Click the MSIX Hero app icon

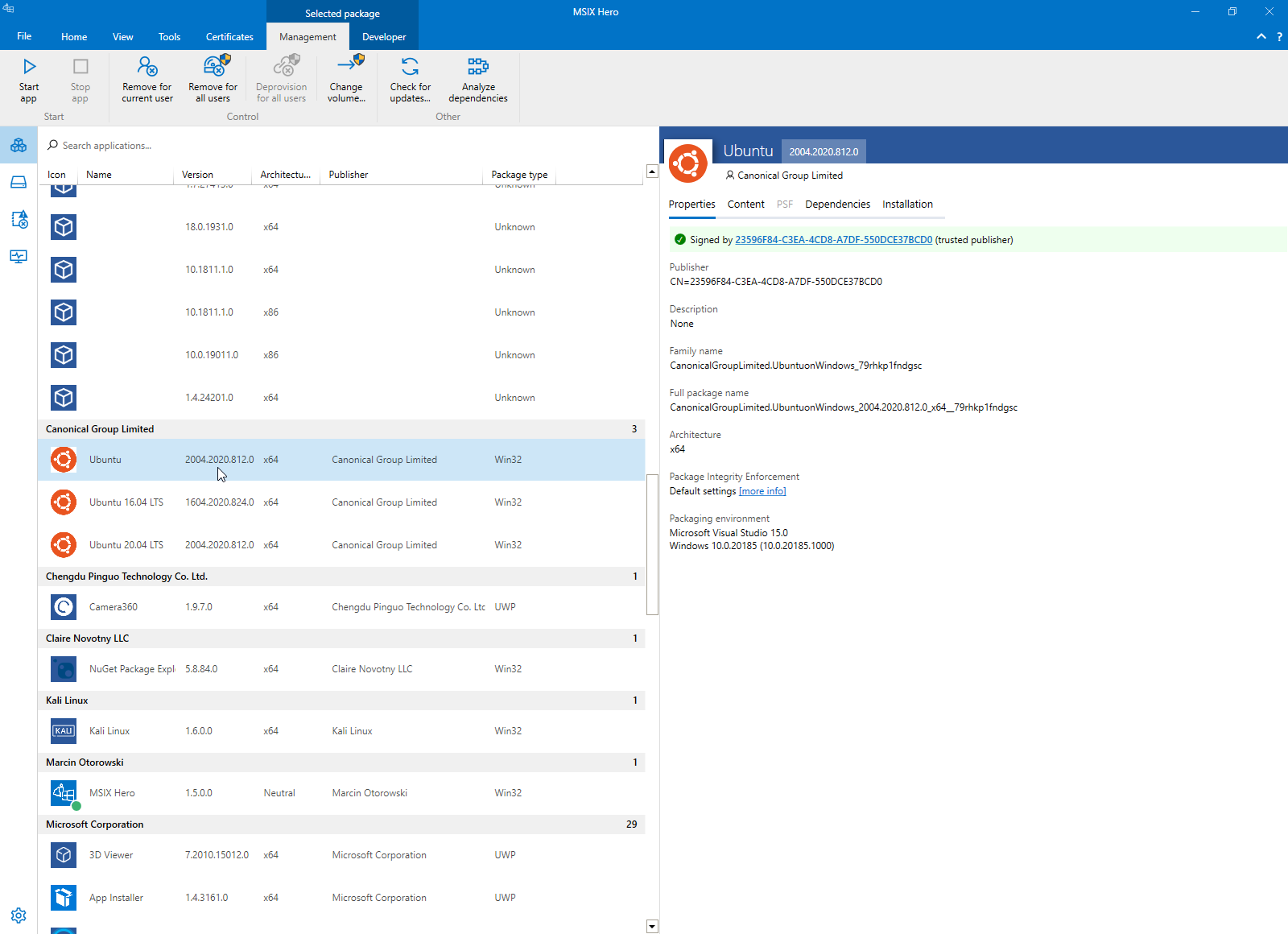pyautogui.click(x=64, y=793)
